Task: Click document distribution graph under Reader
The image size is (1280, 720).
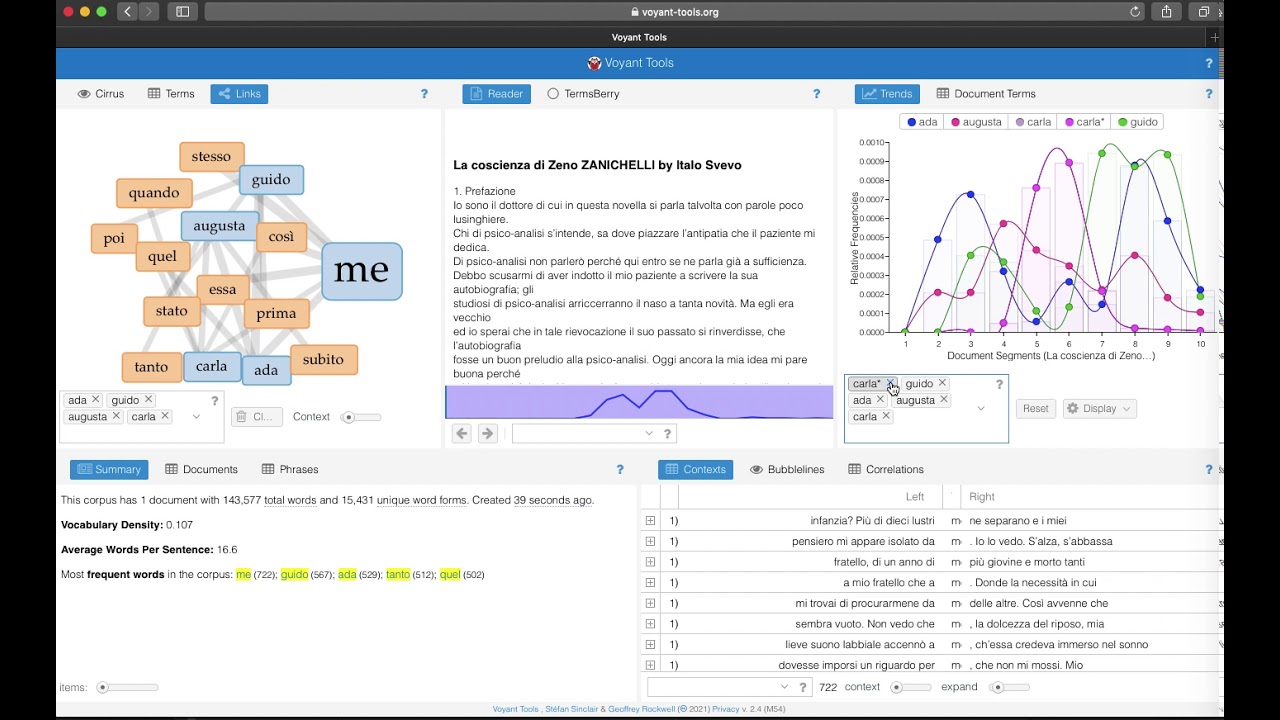Action: (639, 403)
